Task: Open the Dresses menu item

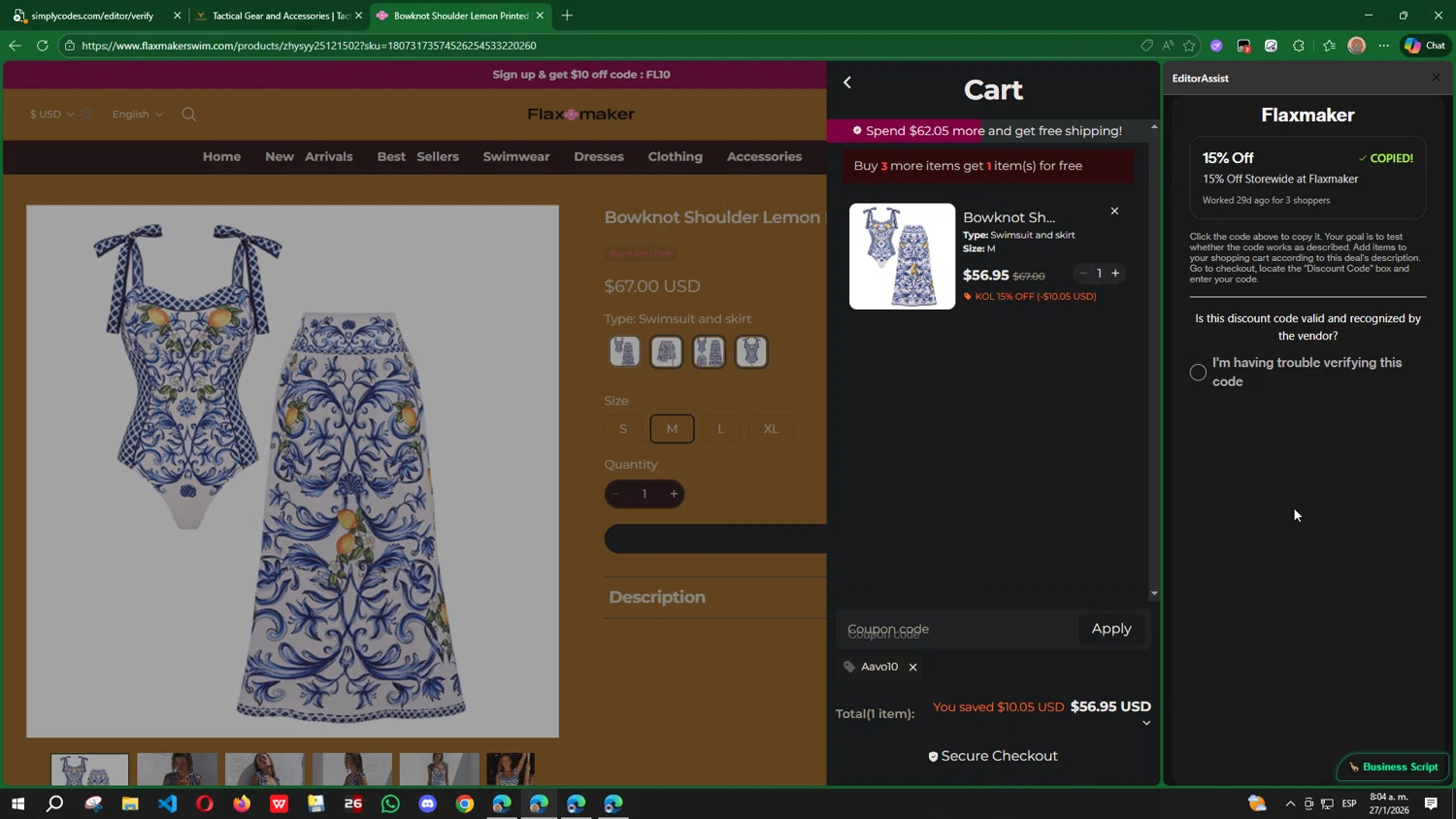Action: tap(599, 156)
